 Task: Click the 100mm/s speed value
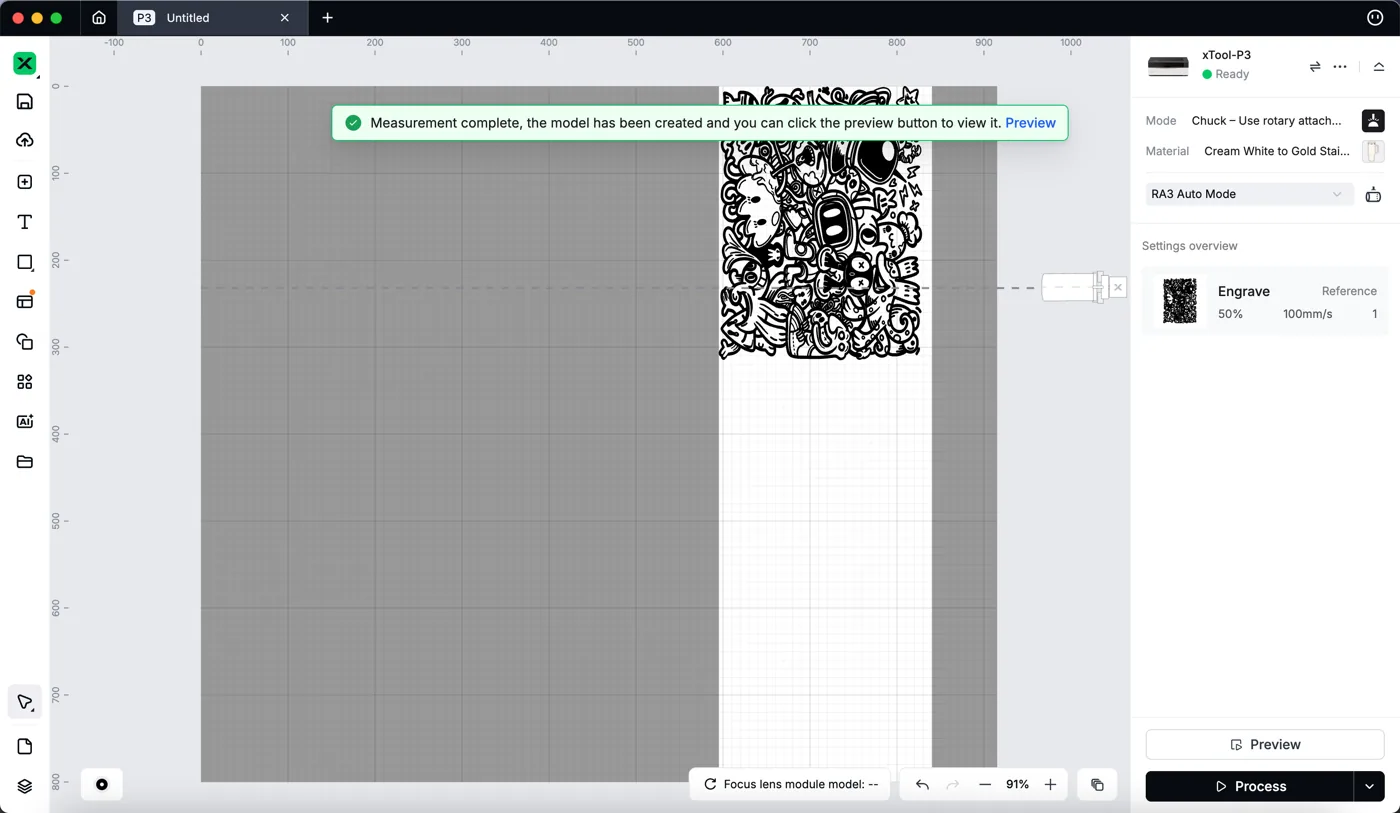click(x=1307, y=314)
